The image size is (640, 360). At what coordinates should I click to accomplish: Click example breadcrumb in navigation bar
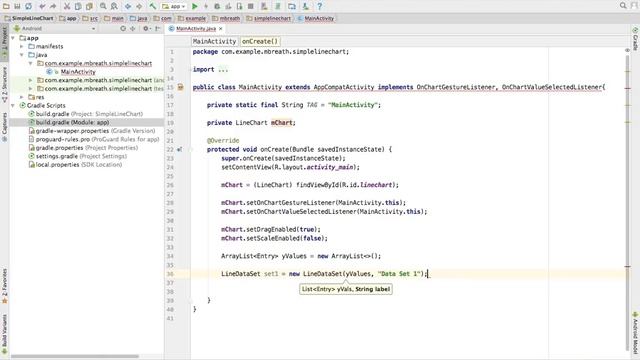(x=192, y=18)
